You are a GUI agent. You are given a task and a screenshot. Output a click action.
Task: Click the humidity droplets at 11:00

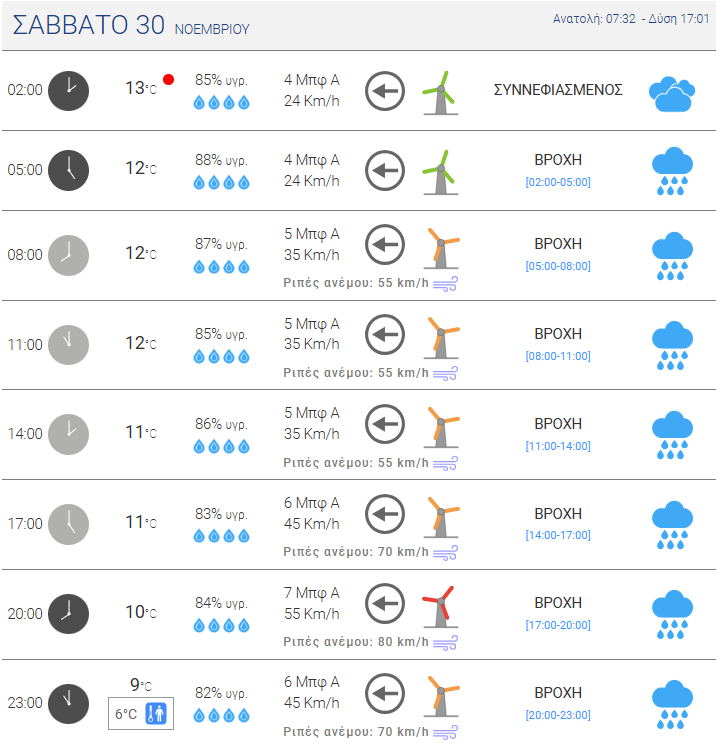click(221, 356)
